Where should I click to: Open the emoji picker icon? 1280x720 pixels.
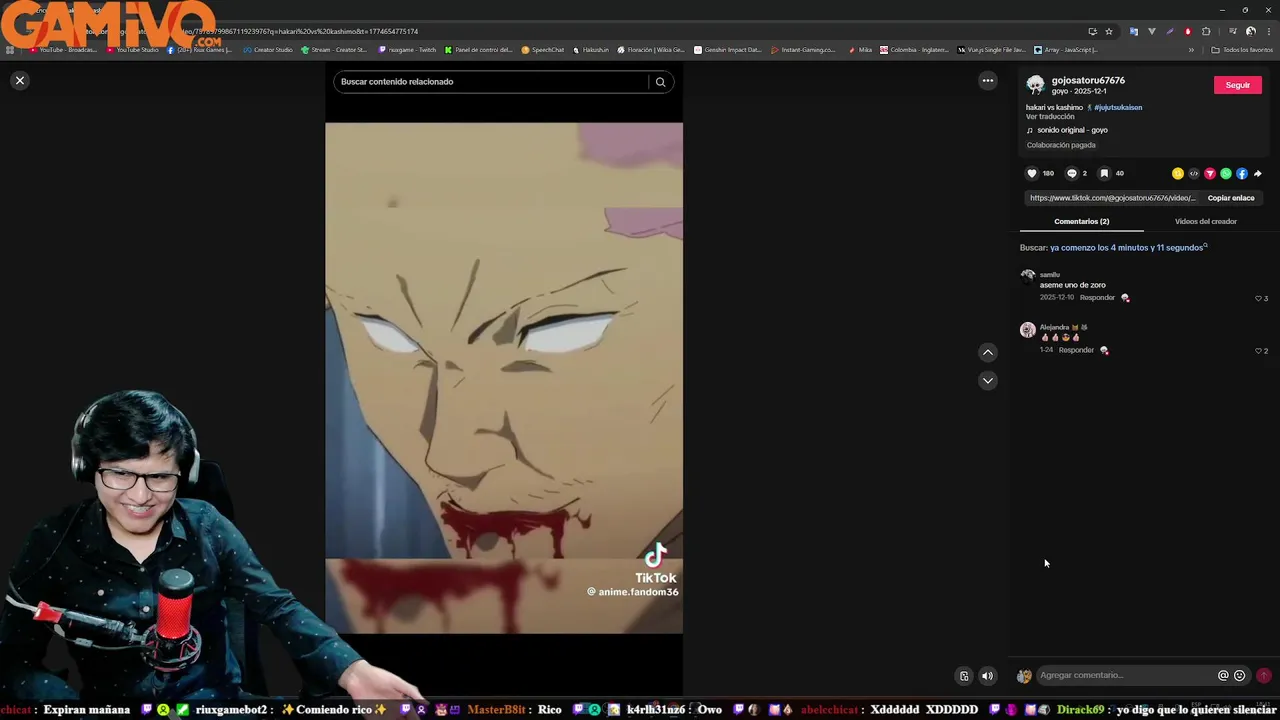[1240, 676]
